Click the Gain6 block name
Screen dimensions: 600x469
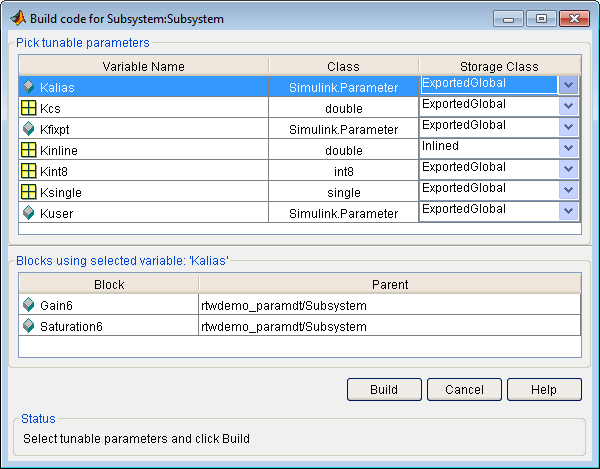(x=56, y=306)
